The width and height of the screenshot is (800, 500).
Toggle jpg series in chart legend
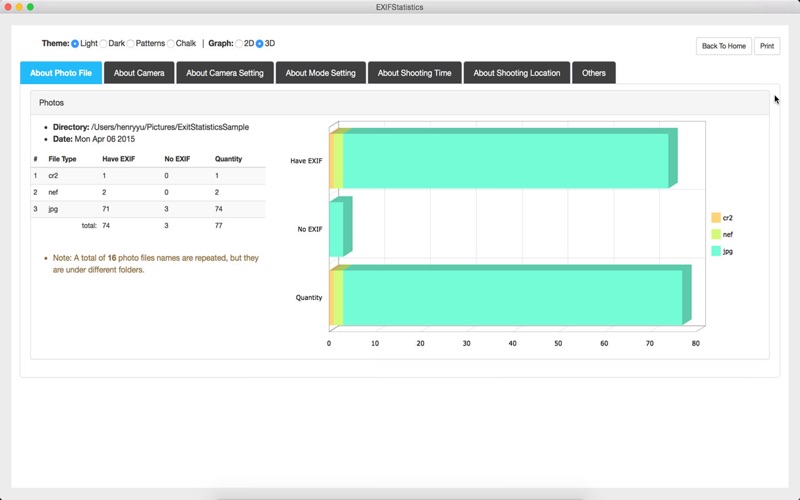pyautogui.click(x=722, y=251)
